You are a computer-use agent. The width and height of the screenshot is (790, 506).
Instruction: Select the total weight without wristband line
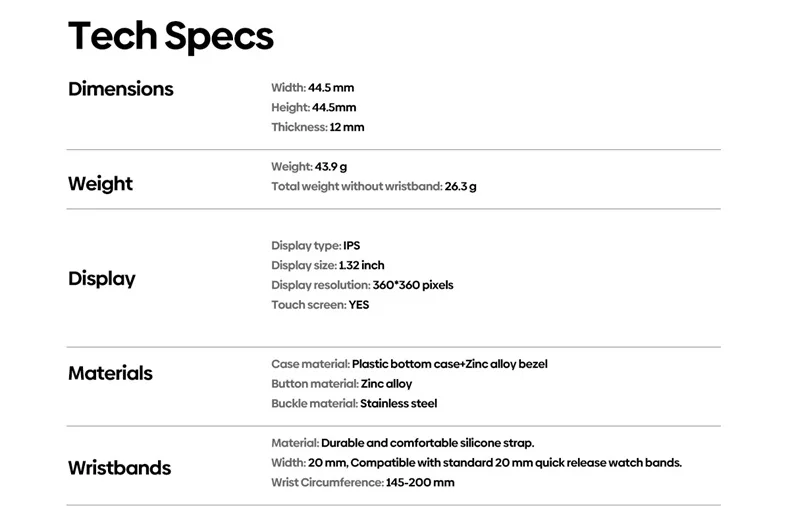click(x=374, y=186)
